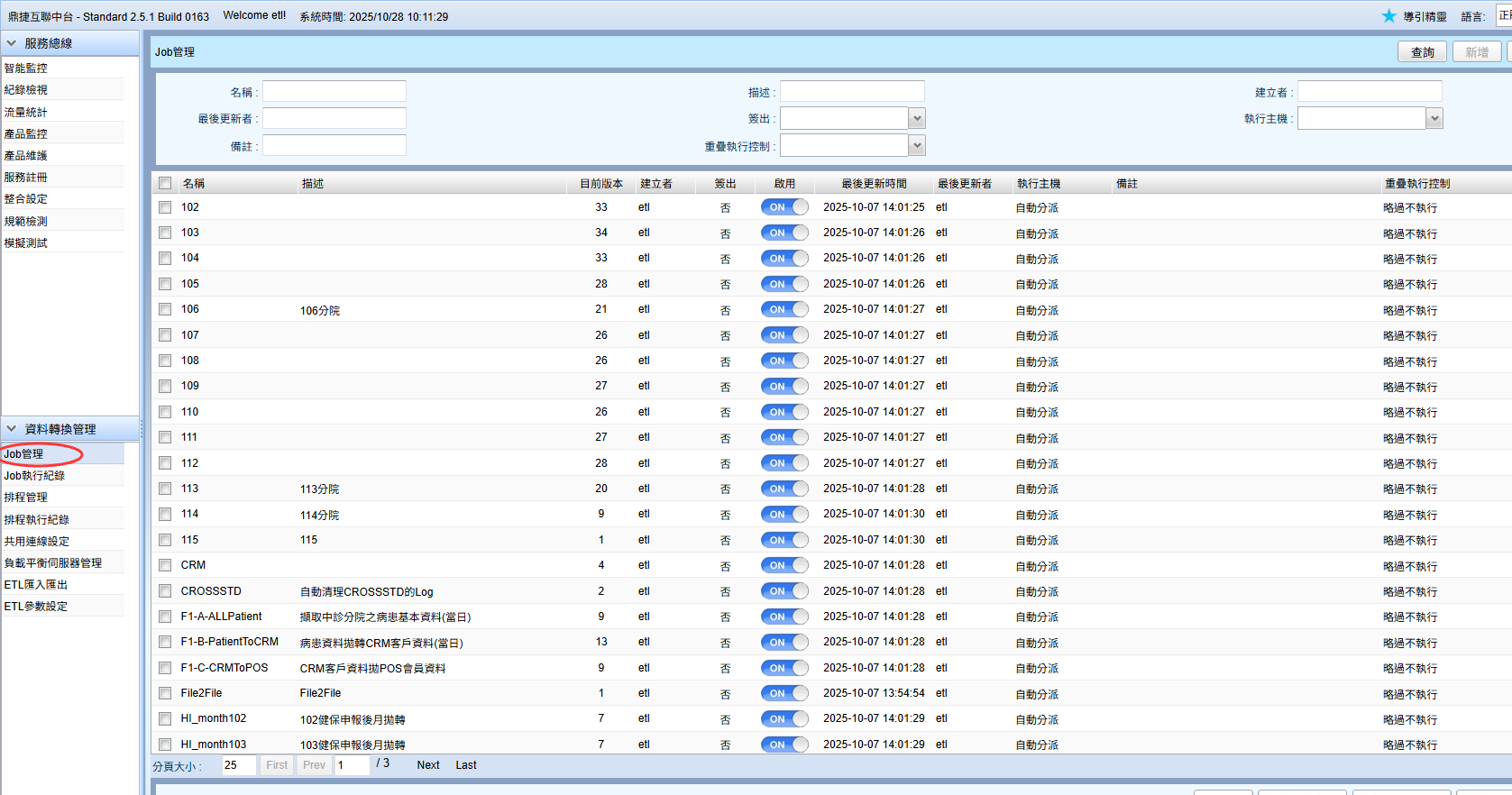Image resolution: width=1512 pixels, height=795 pixels.
Task: Select the CROSSSTD row checkbox
Action: [x=165, y=591]
